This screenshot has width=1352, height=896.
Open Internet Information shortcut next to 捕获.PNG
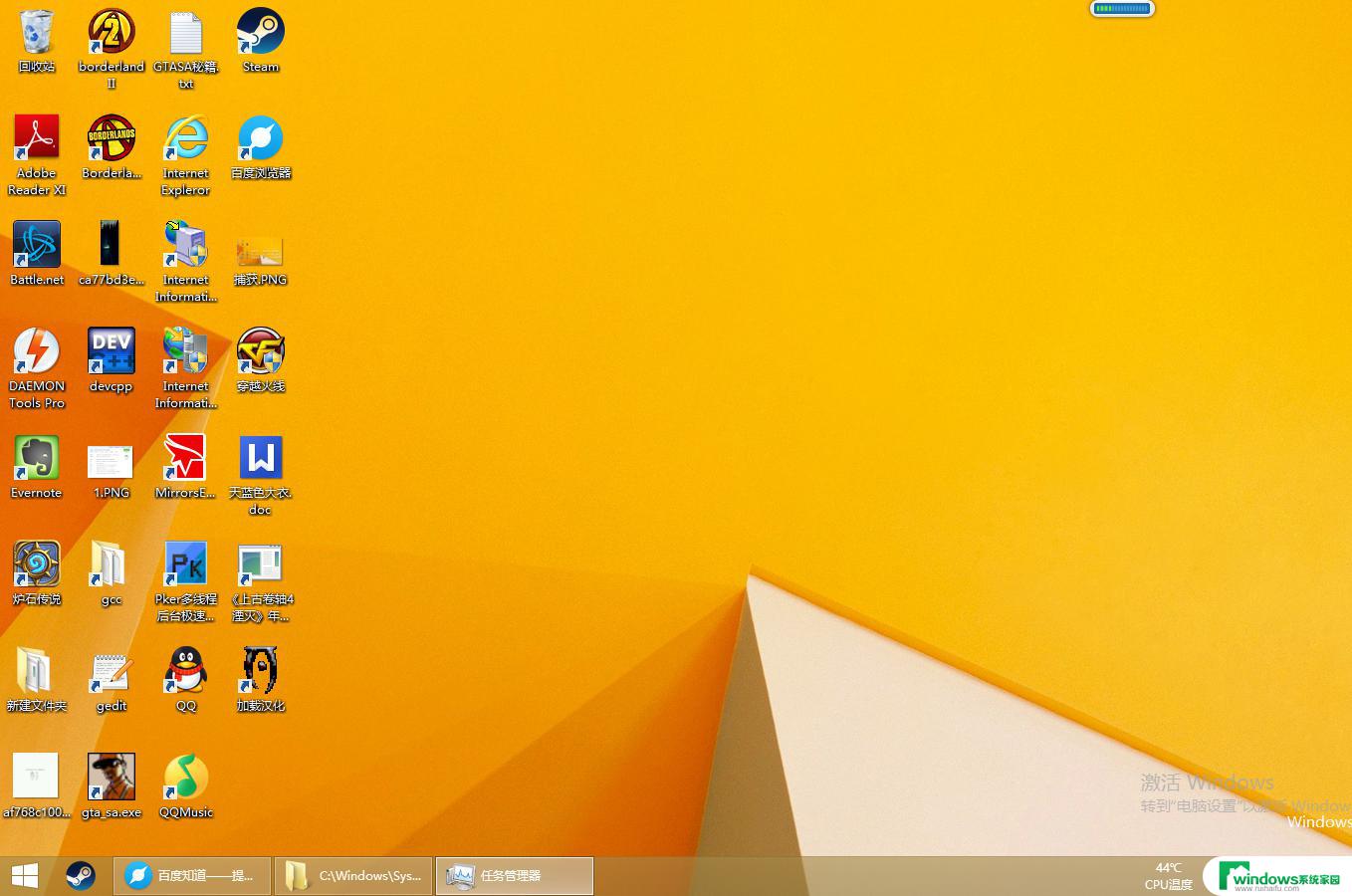tap(186, 262)
